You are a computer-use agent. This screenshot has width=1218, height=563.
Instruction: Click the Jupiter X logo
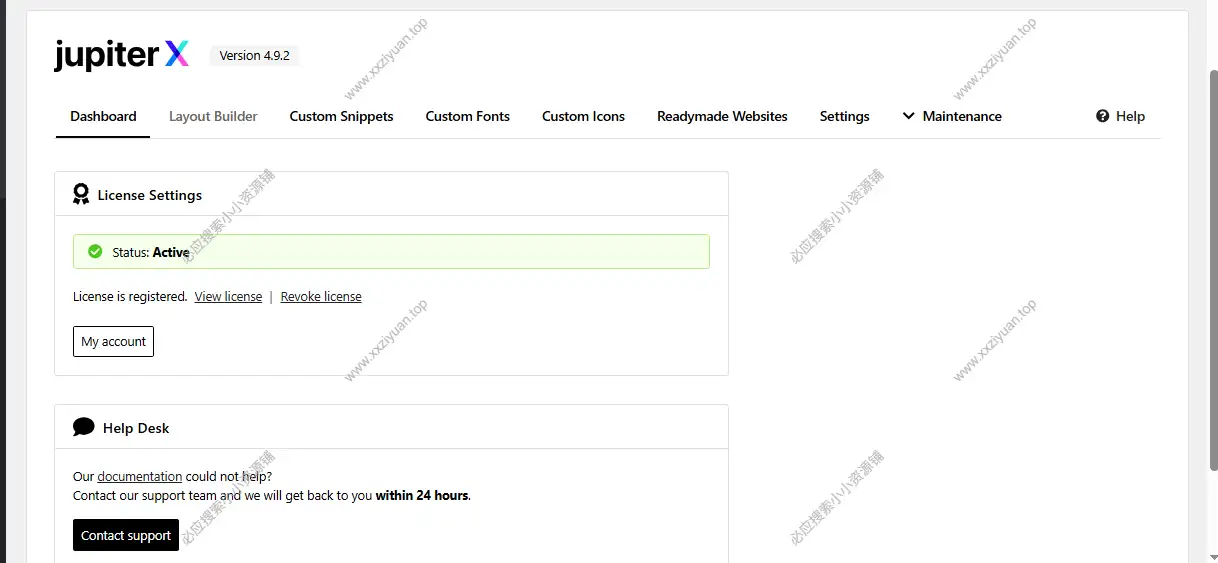[121, 55]
